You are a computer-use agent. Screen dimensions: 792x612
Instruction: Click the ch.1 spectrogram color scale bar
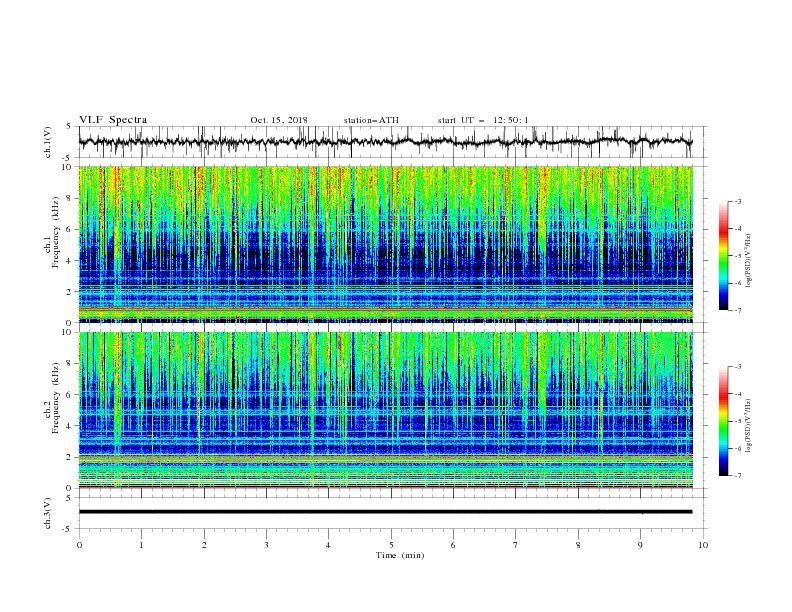click(723, 256)
